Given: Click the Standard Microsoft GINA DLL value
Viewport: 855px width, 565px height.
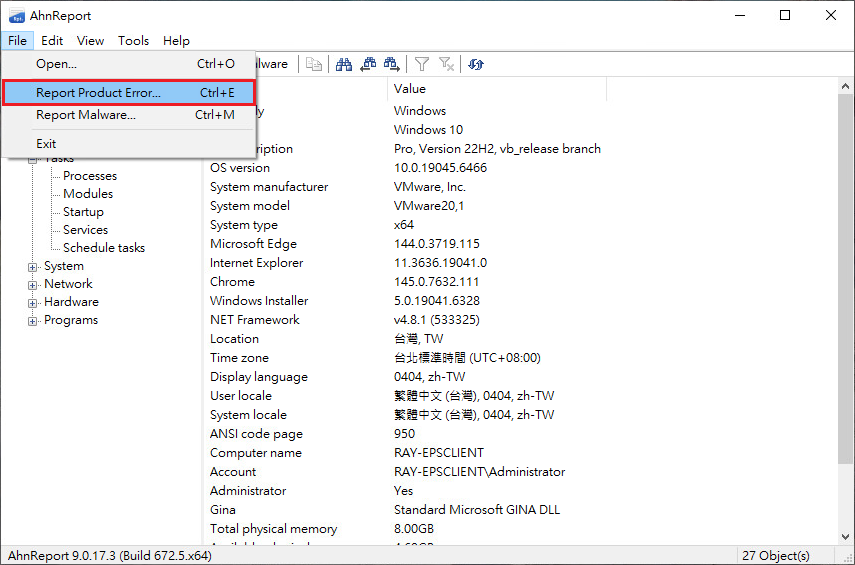Looking at the screenshot, I should tap(477, 510).
